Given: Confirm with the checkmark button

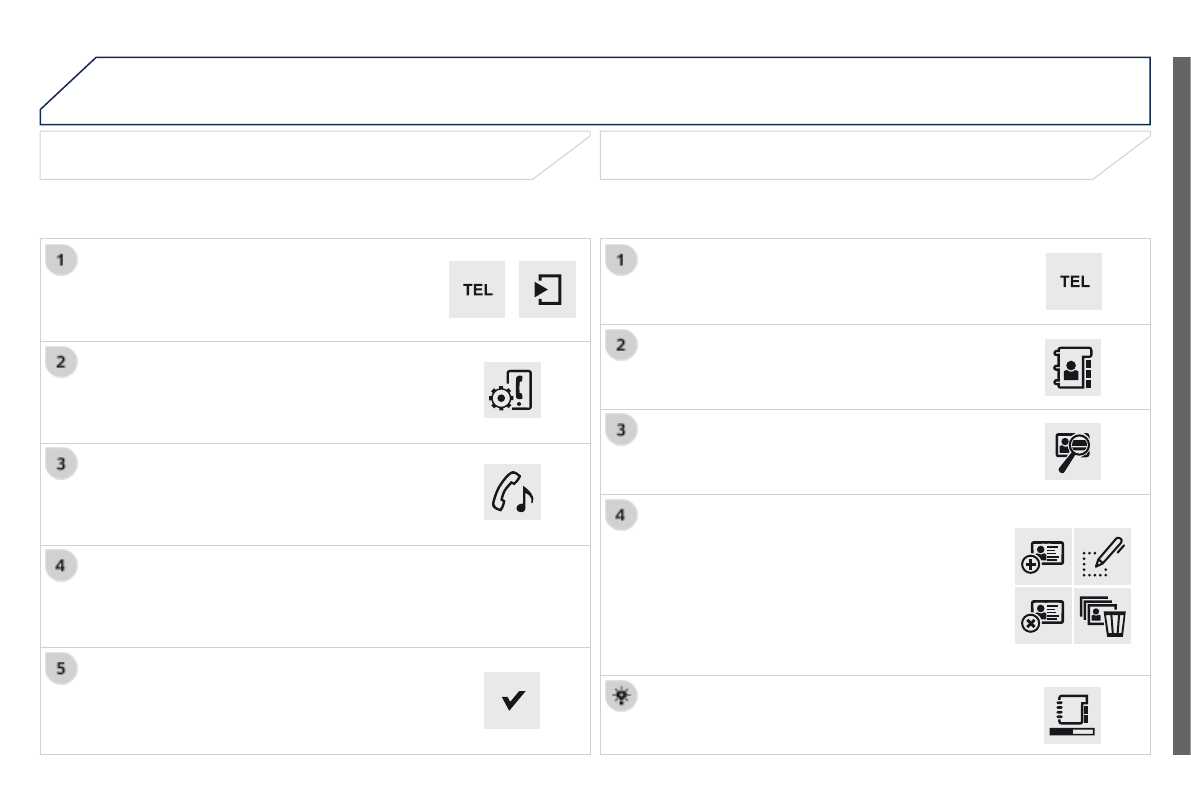Looking at the screenshot, I should [512, 700].
